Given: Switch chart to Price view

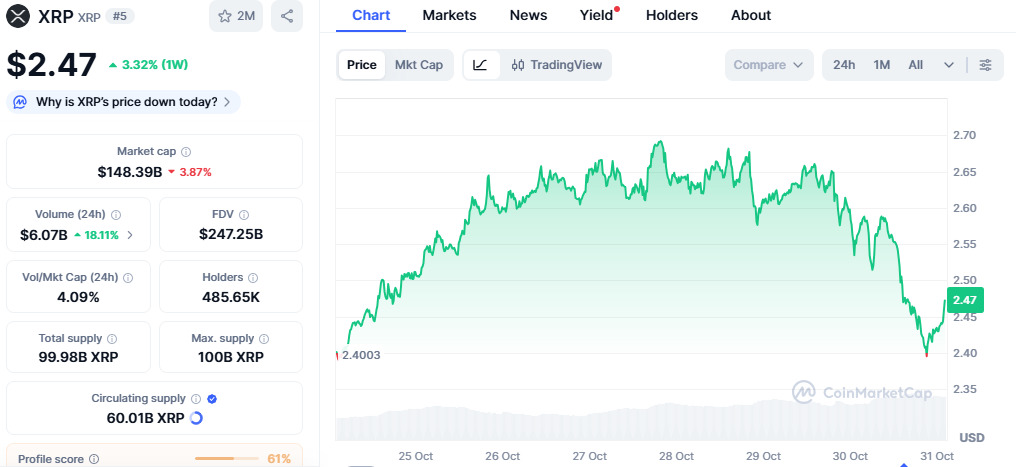Looking at the screenshot, I should pyautogui.click(x=361, y=65).
